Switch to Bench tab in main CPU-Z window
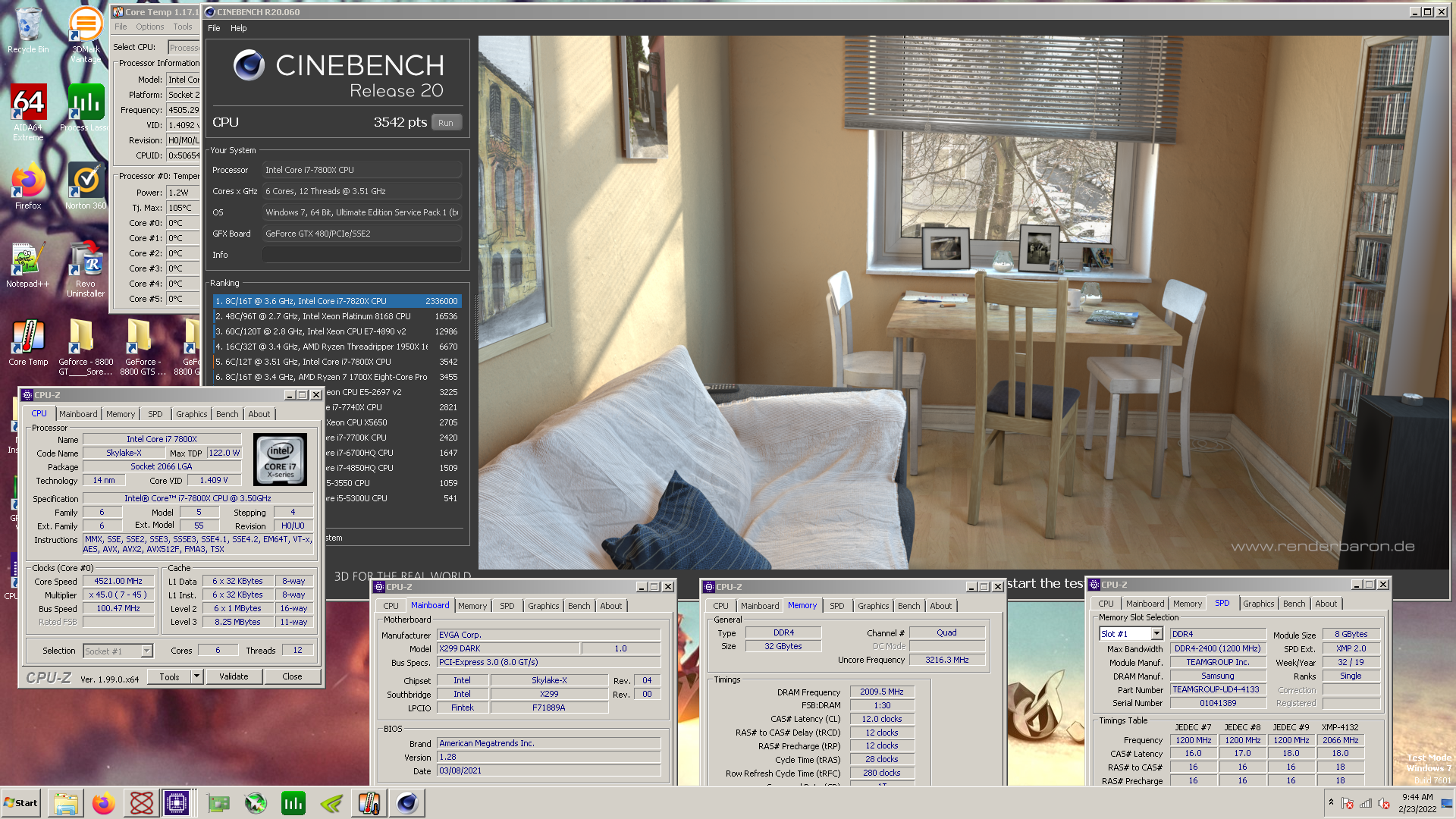Image resolution: width=1456 pixels, height=819 pixels. [227, 414]
